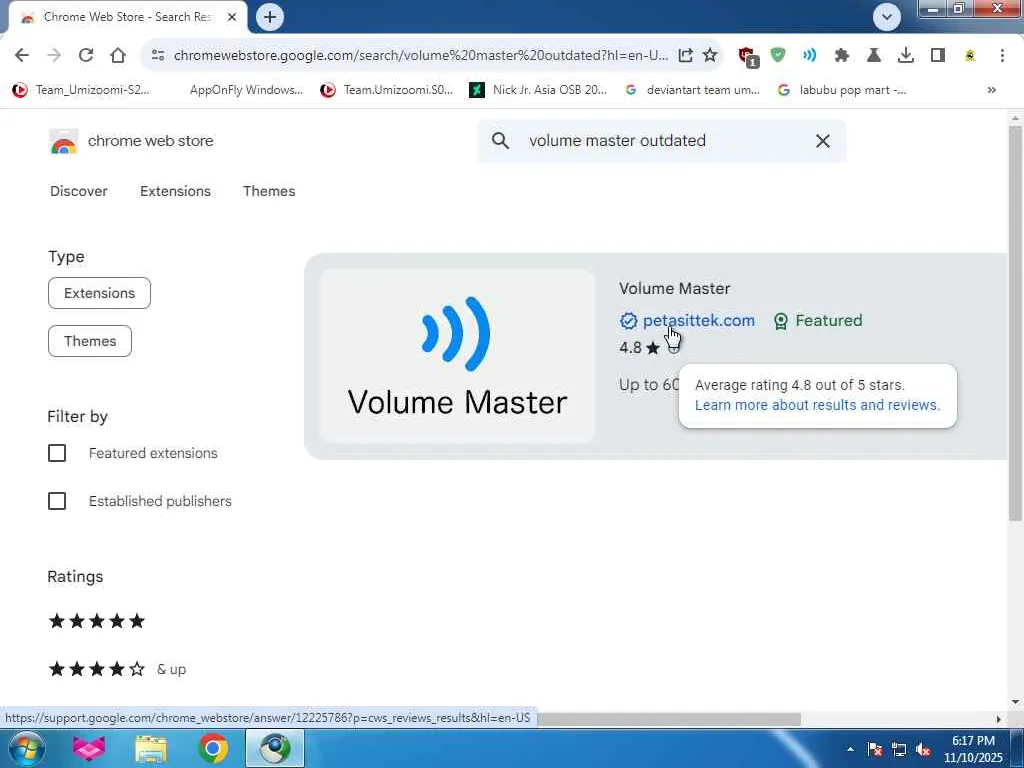This screenshot has width=1024, height=768.
Task: Bookmark this page with the star icon
Action: (710, 56)
